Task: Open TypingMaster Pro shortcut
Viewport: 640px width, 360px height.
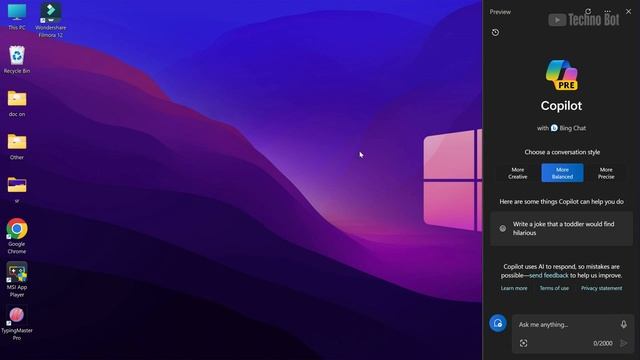Action: click(17, 323)
